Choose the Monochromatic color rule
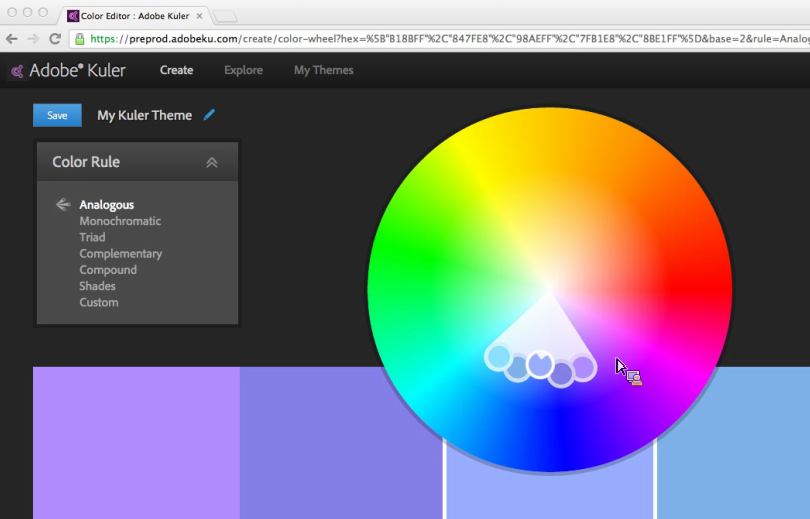Screen dimensions: 810x519 [x=120, y=221]
